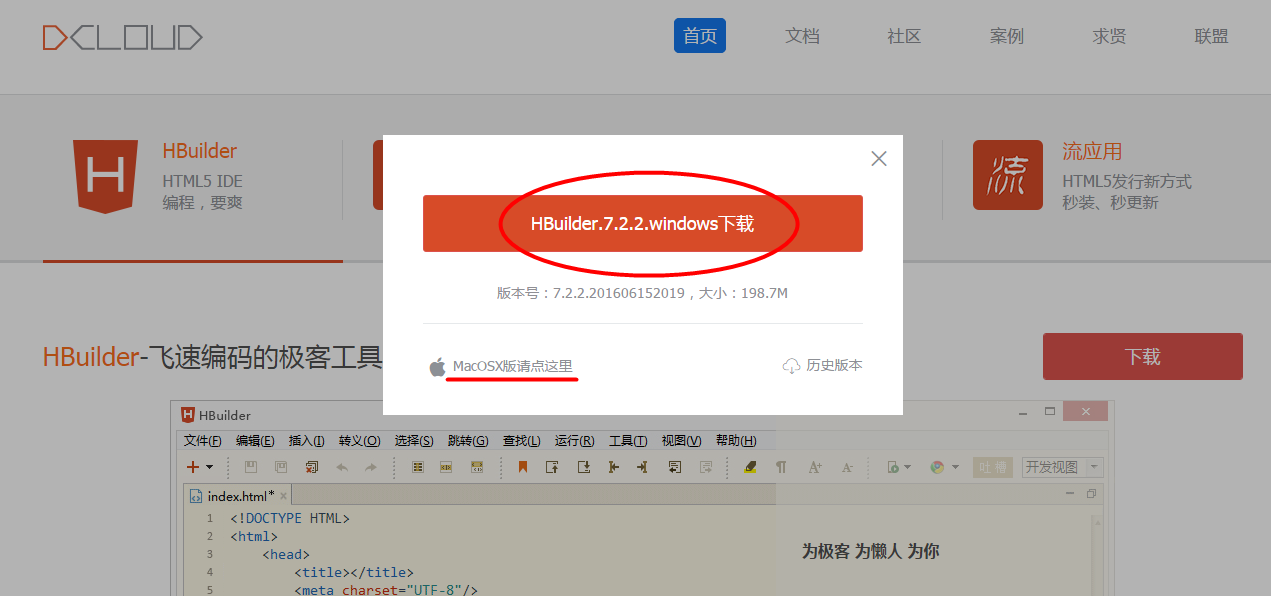Click code line <!DOCTYPE HTML>

coord(290,518)
